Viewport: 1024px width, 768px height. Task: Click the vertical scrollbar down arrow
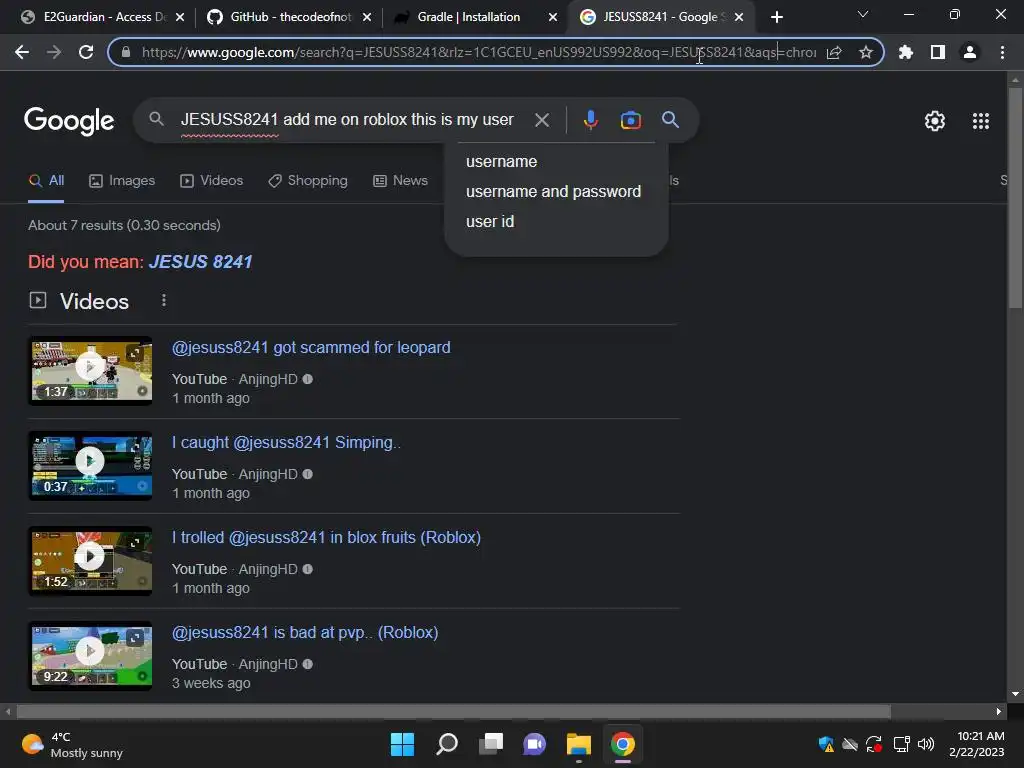(1015, 694)
